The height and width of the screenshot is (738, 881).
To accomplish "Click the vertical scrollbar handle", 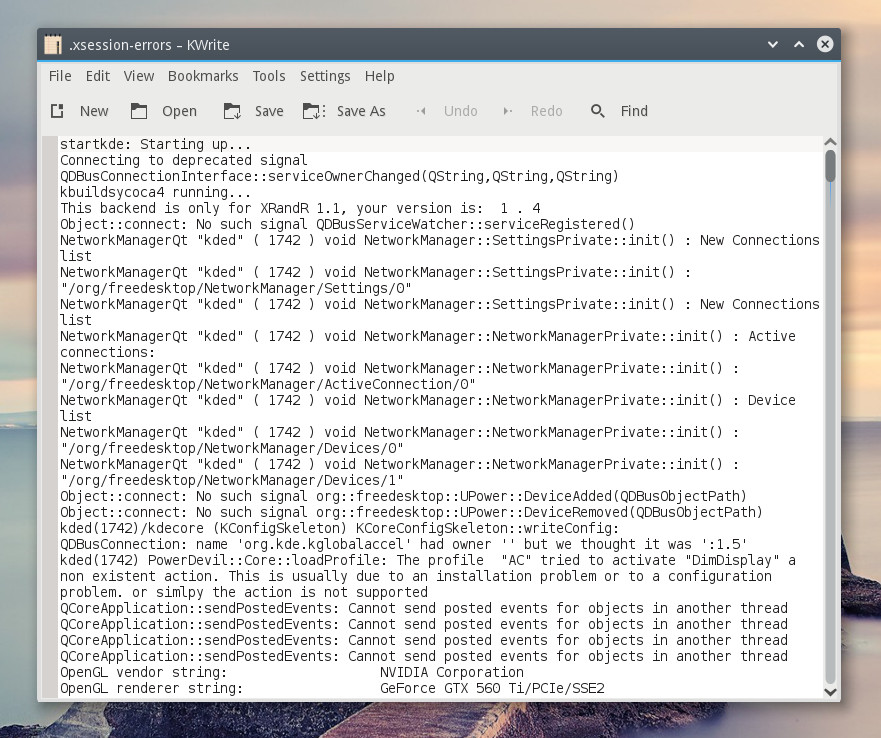I will pyautogui.click(x=830, y=166).
